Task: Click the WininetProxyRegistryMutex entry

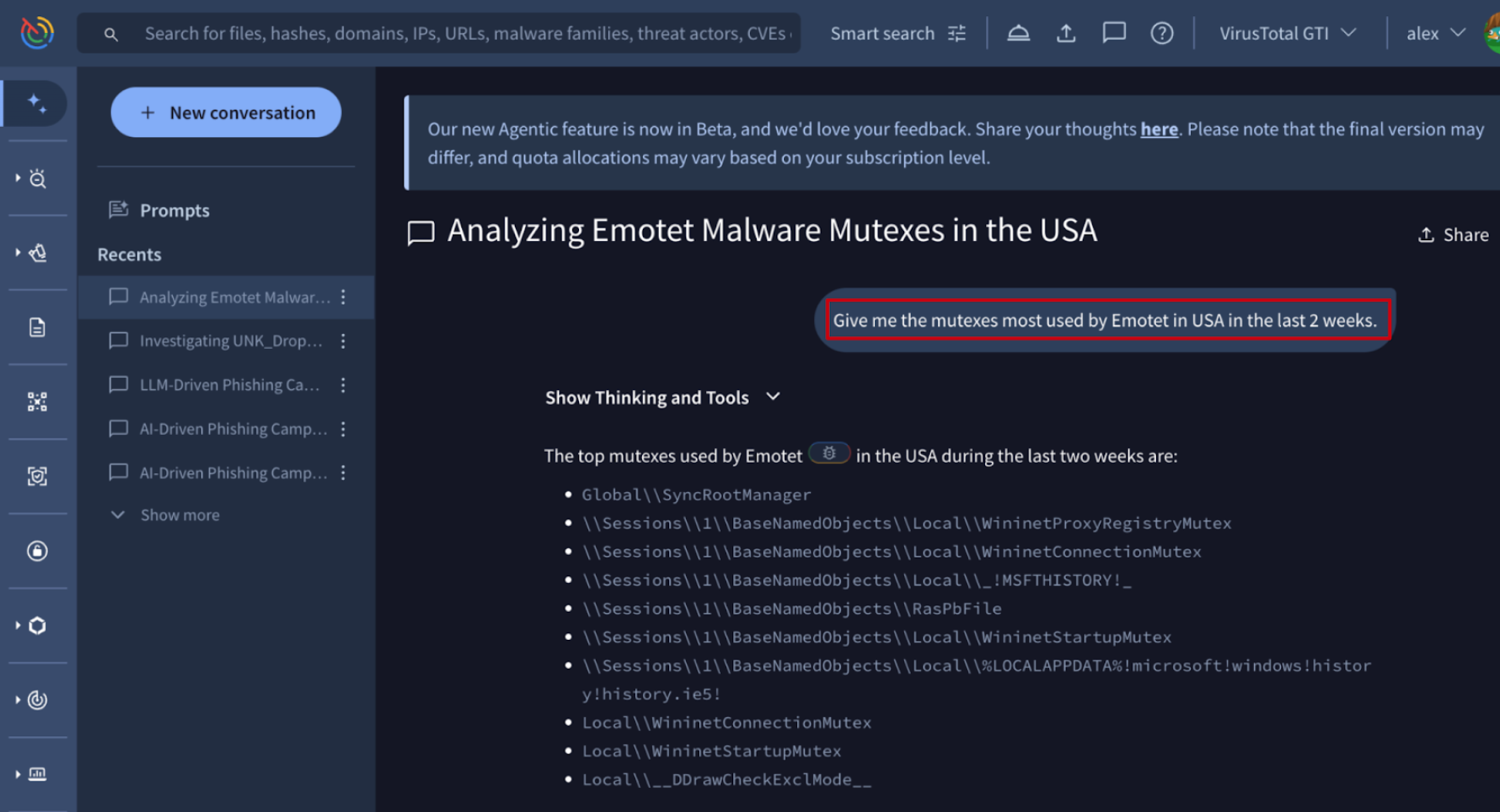Action: tap(907, 523)
